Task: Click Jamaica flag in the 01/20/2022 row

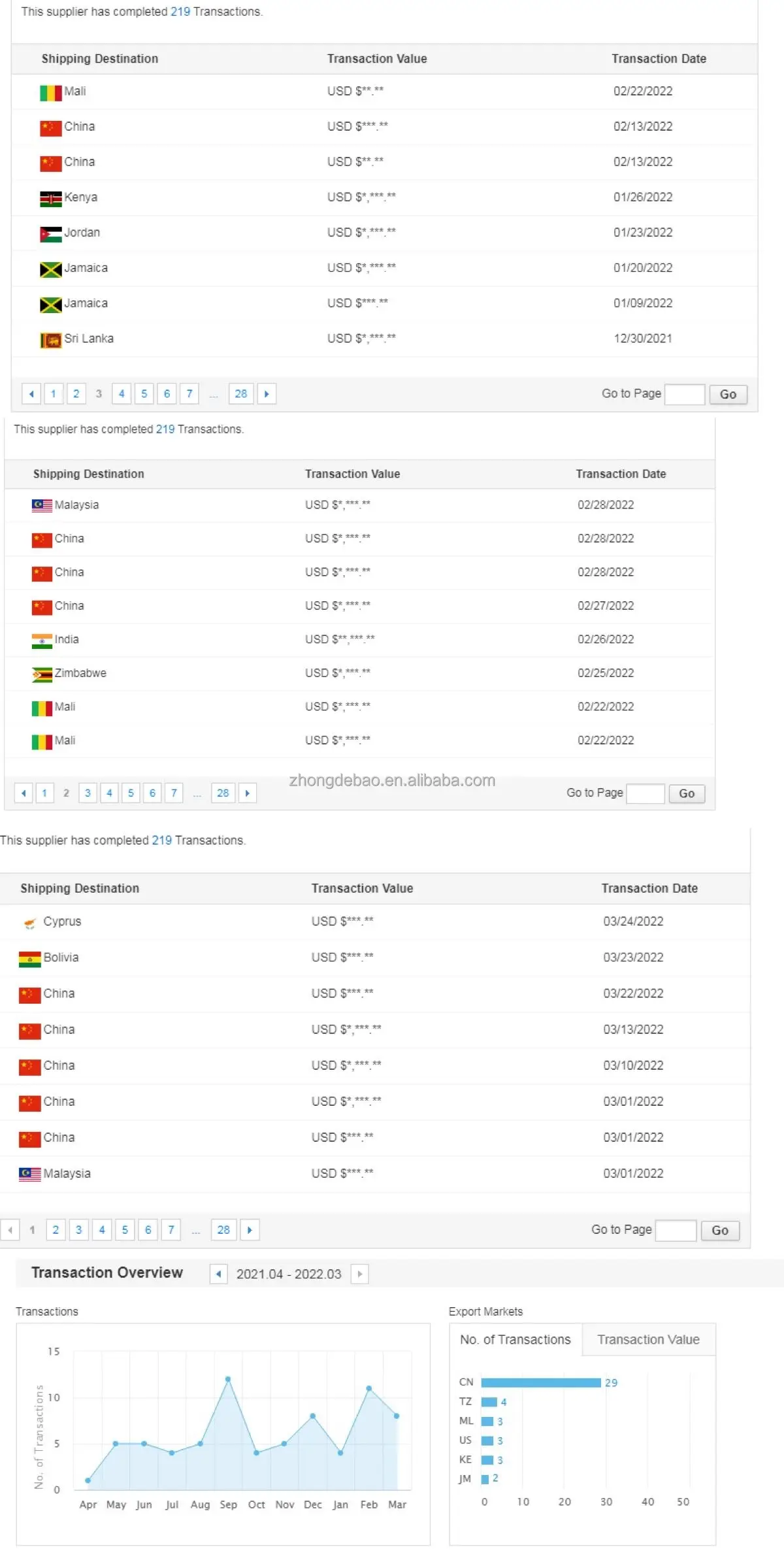Action: pyautogui.click(x=50, y=269)
